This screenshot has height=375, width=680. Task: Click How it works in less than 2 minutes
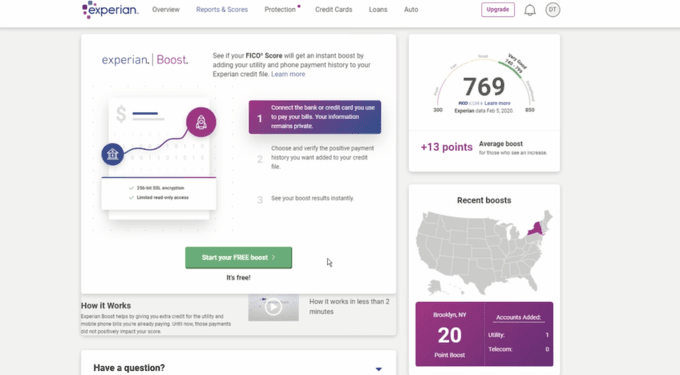349,307
